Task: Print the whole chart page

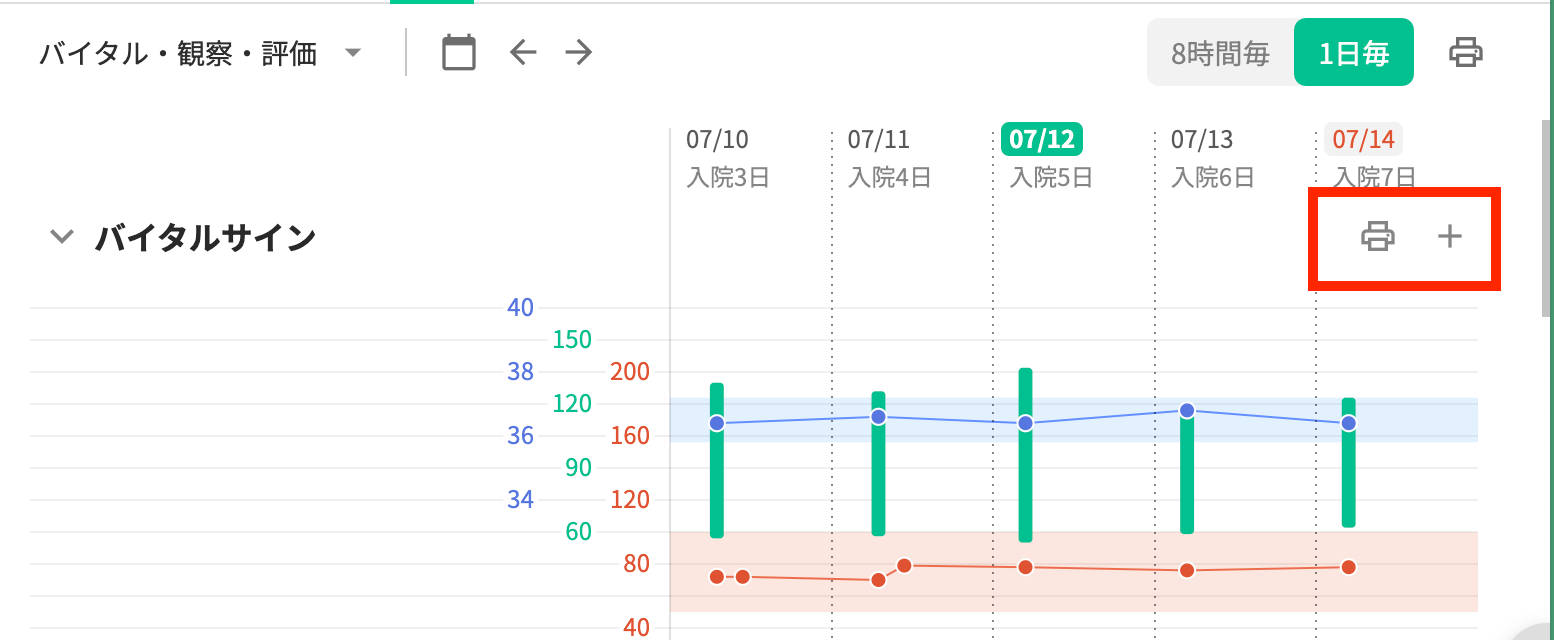Action: pos(1465,53)
